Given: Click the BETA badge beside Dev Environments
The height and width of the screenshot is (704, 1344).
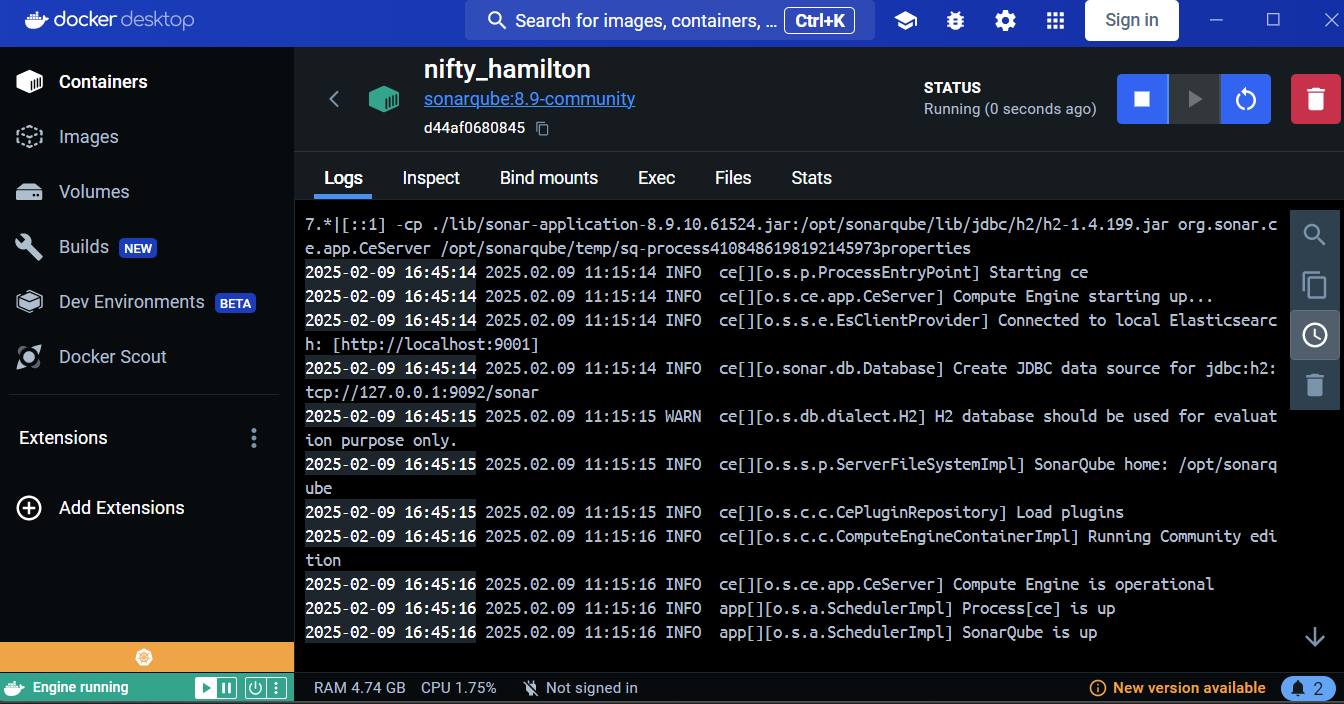Looking at the screenshot, I should [x=236, y=303].
